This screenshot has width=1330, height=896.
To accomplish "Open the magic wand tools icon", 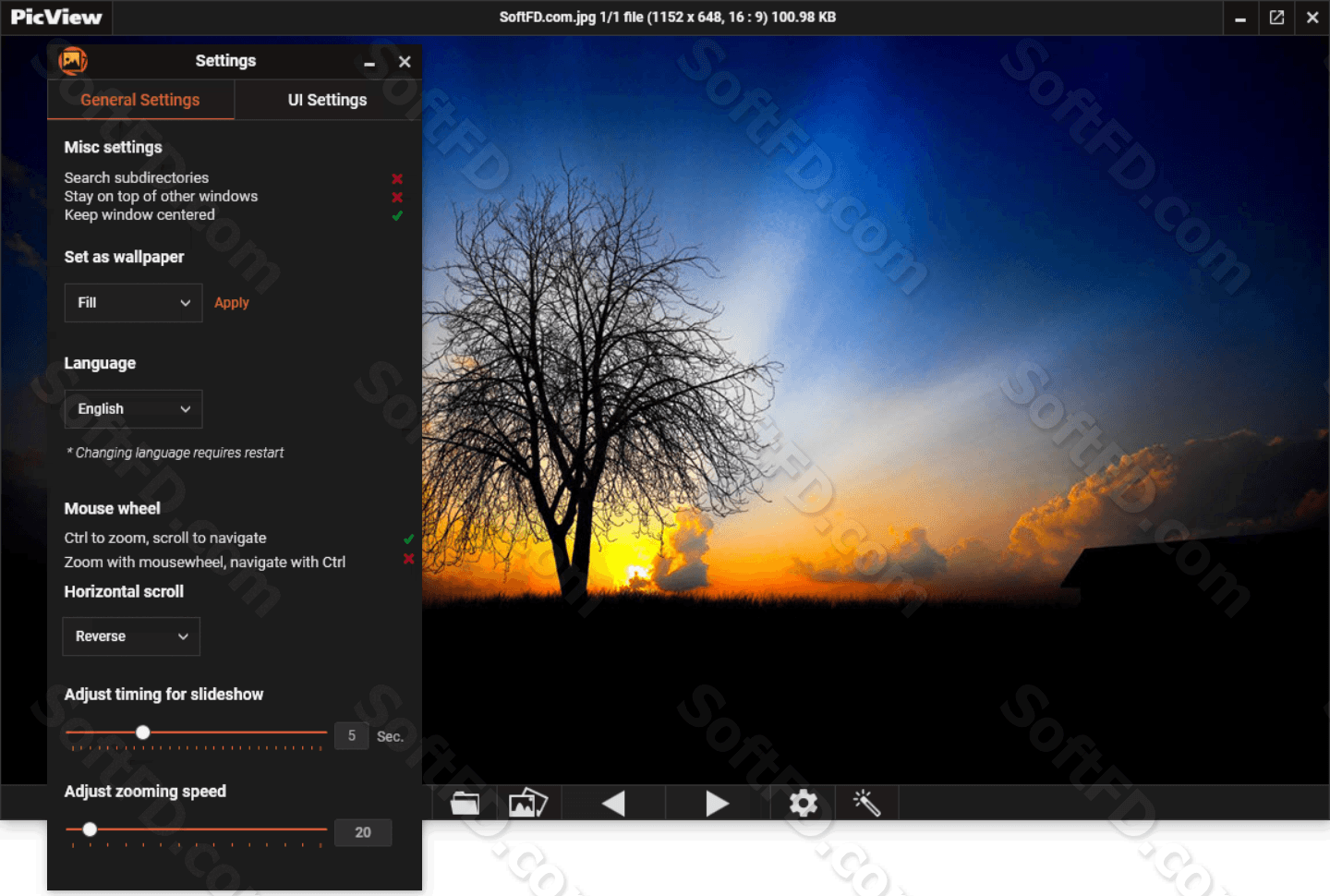I will pyautogui.click(x=866, y=803).
